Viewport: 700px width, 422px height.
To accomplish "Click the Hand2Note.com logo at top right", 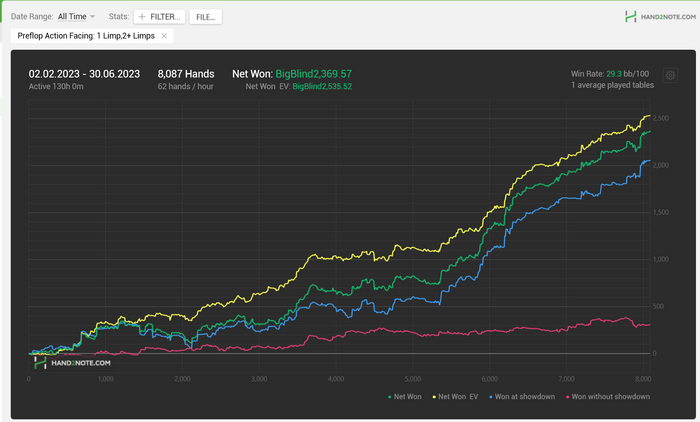I will pos(660,17).
